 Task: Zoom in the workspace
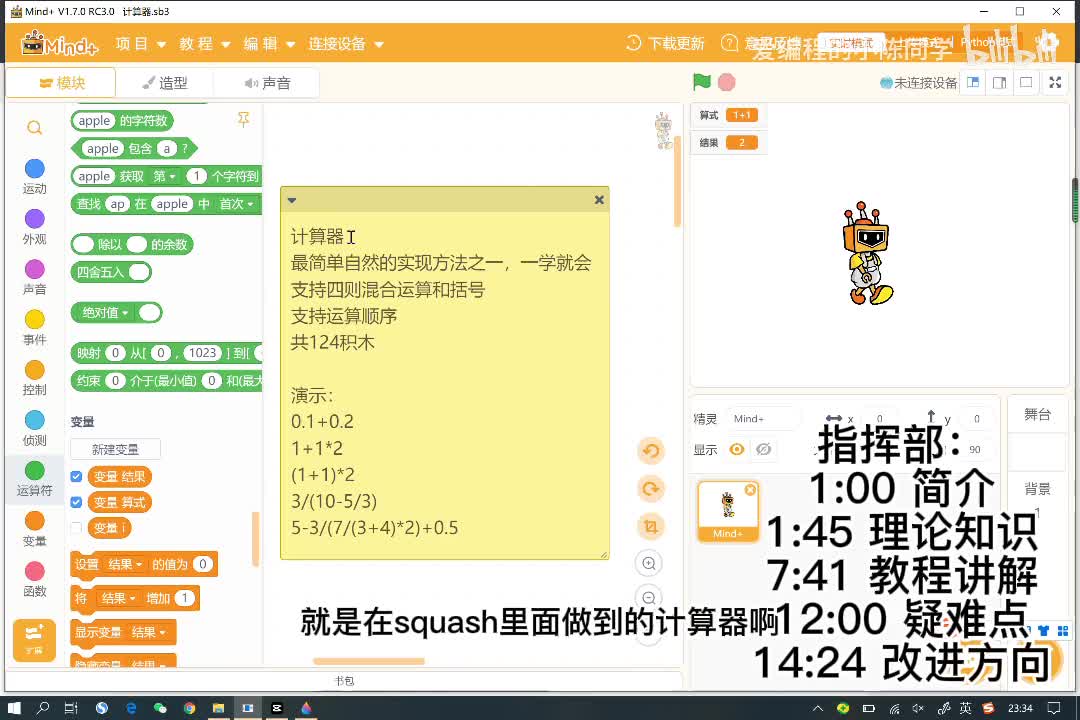649,563
